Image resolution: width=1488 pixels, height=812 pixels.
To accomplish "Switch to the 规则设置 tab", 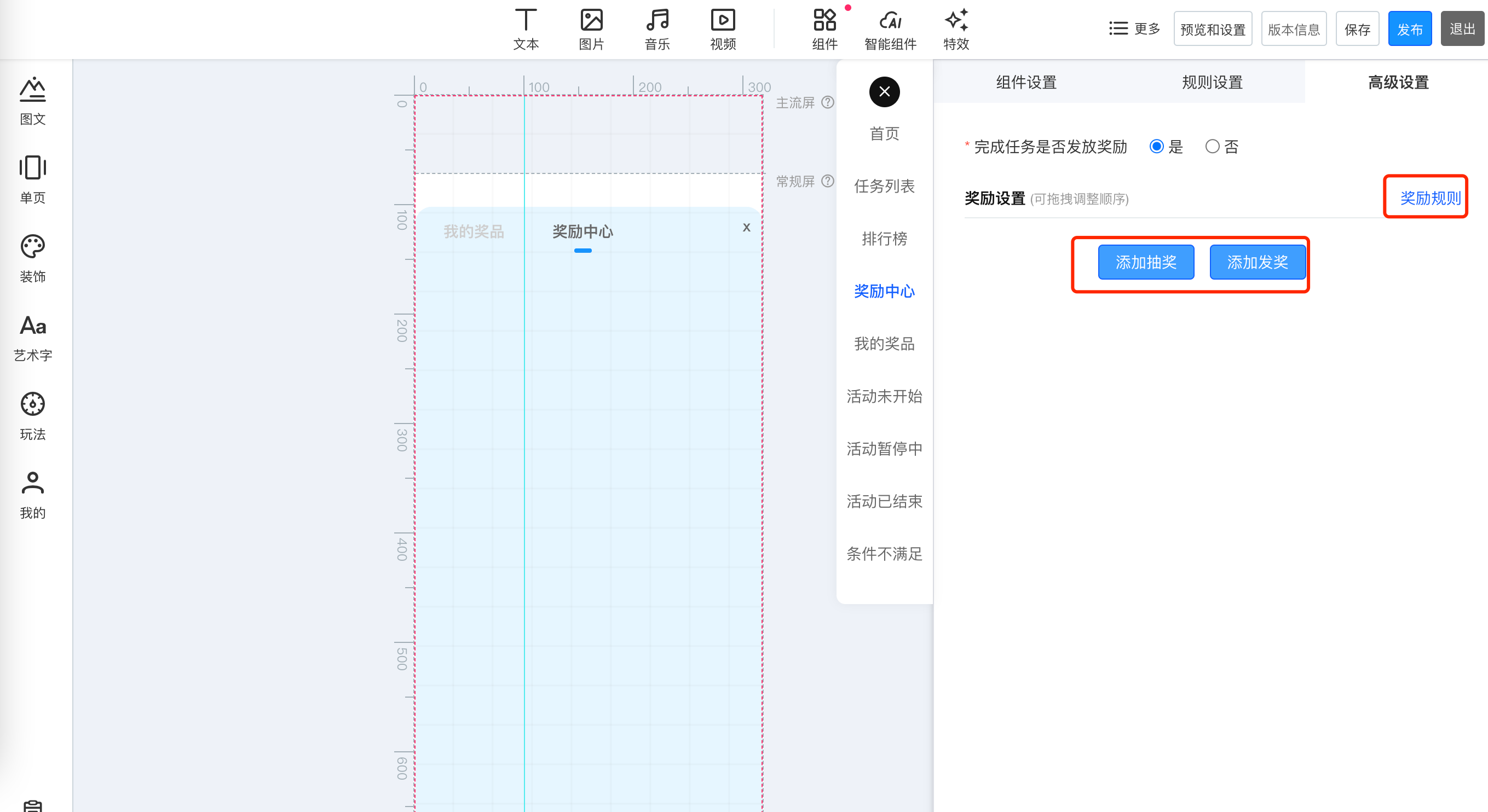I will (1212, 83).
